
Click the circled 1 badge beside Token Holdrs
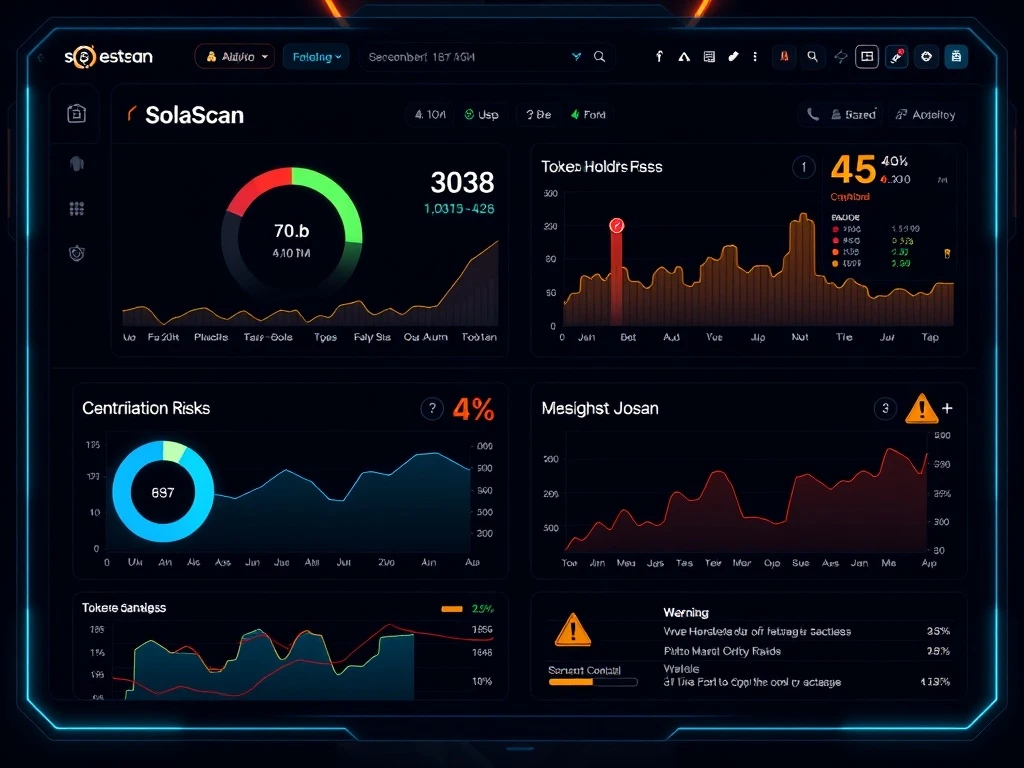[803, 167]
